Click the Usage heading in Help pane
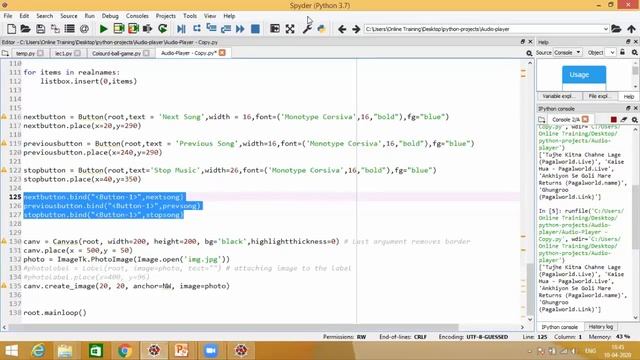The width and height of the screenshot is (640, 360). click(580, 75)
